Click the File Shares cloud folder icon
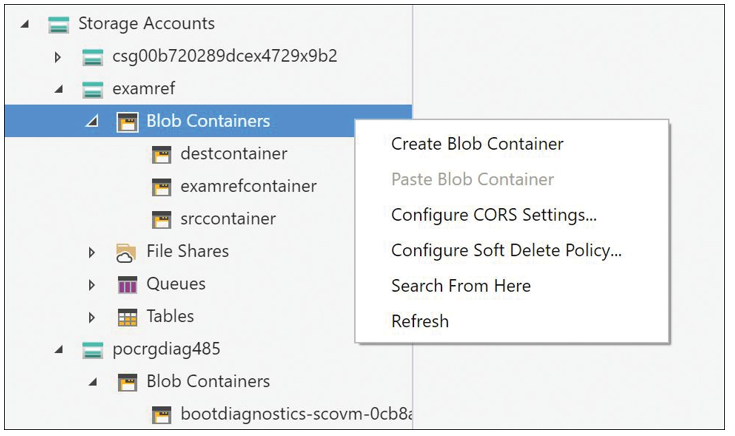 point(126,252)
